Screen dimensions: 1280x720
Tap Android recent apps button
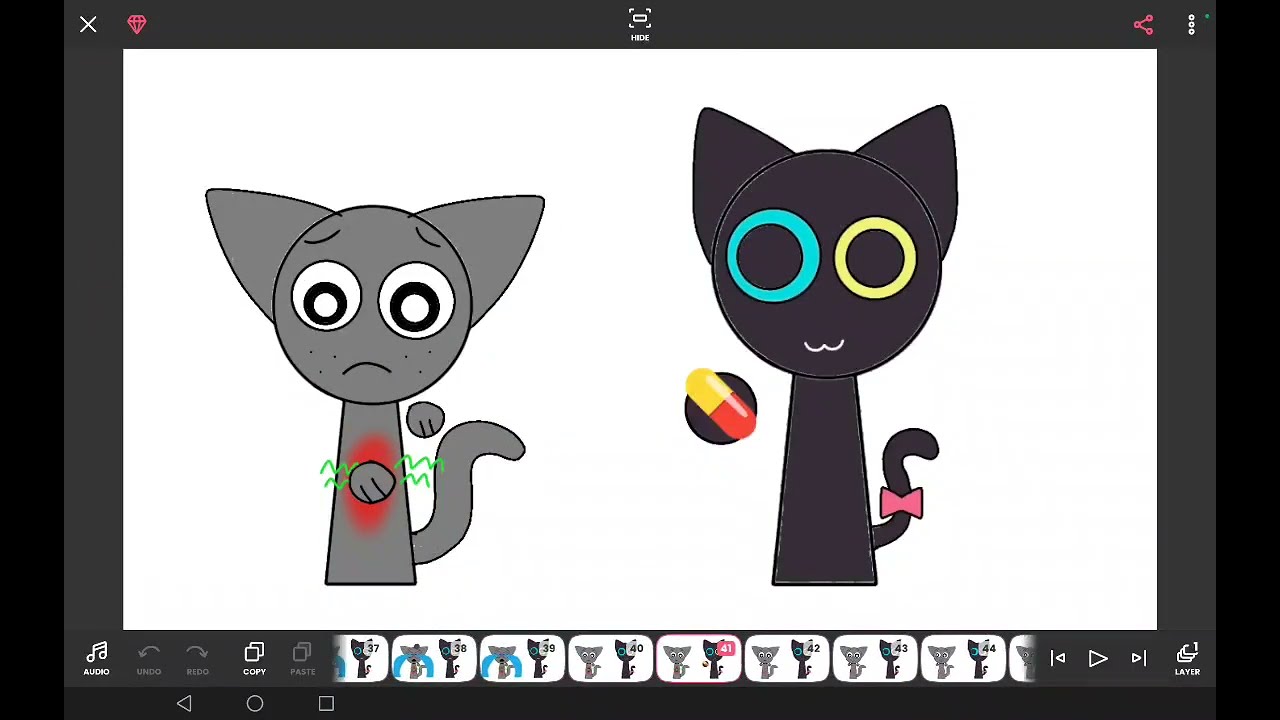pos(326,704)
